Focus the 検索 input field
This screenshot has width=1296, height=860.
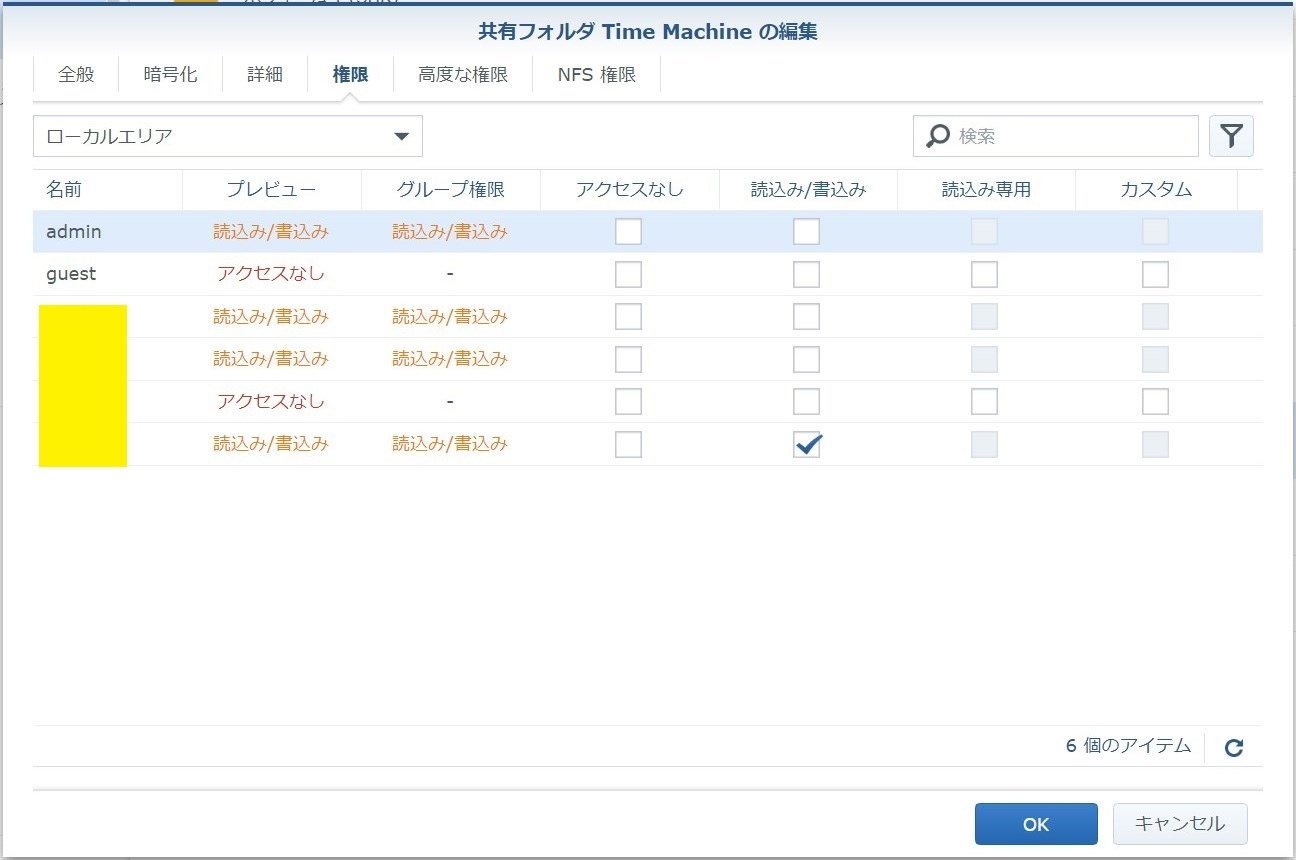tap(1070, 136)
